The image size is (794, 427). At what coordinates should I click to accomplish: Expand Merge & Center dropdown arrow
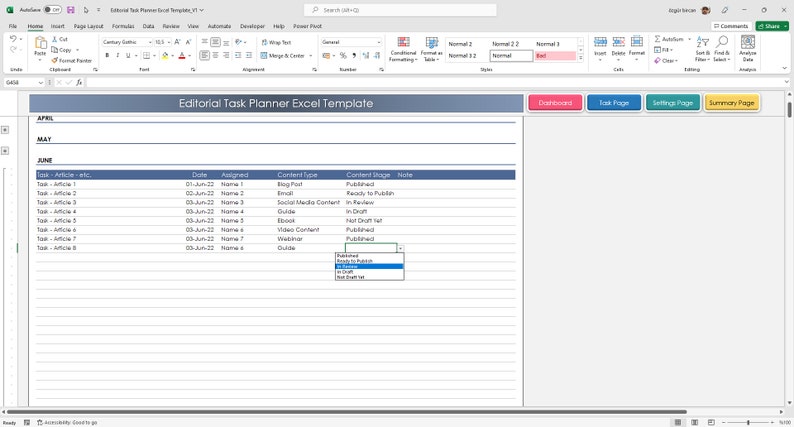[310, 56]
